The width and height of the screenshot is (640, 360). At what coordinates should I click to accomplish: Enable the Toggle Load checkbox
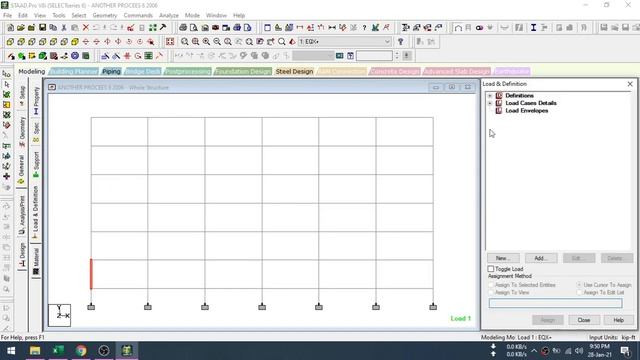pos(491,269)
